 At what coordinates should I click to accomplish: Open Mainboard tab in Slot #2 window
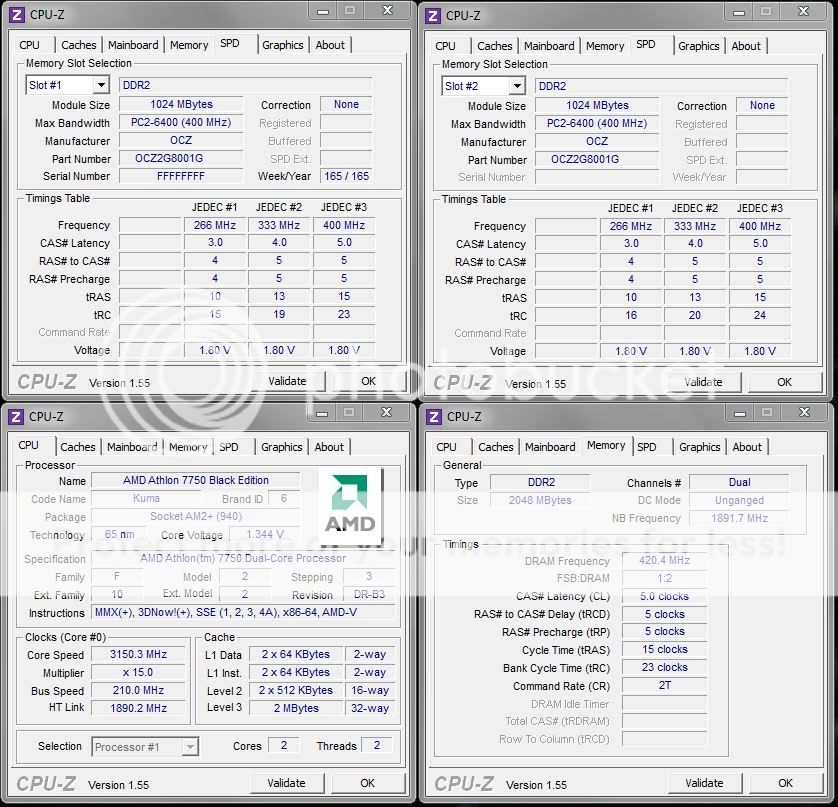(x=549, y=46)
